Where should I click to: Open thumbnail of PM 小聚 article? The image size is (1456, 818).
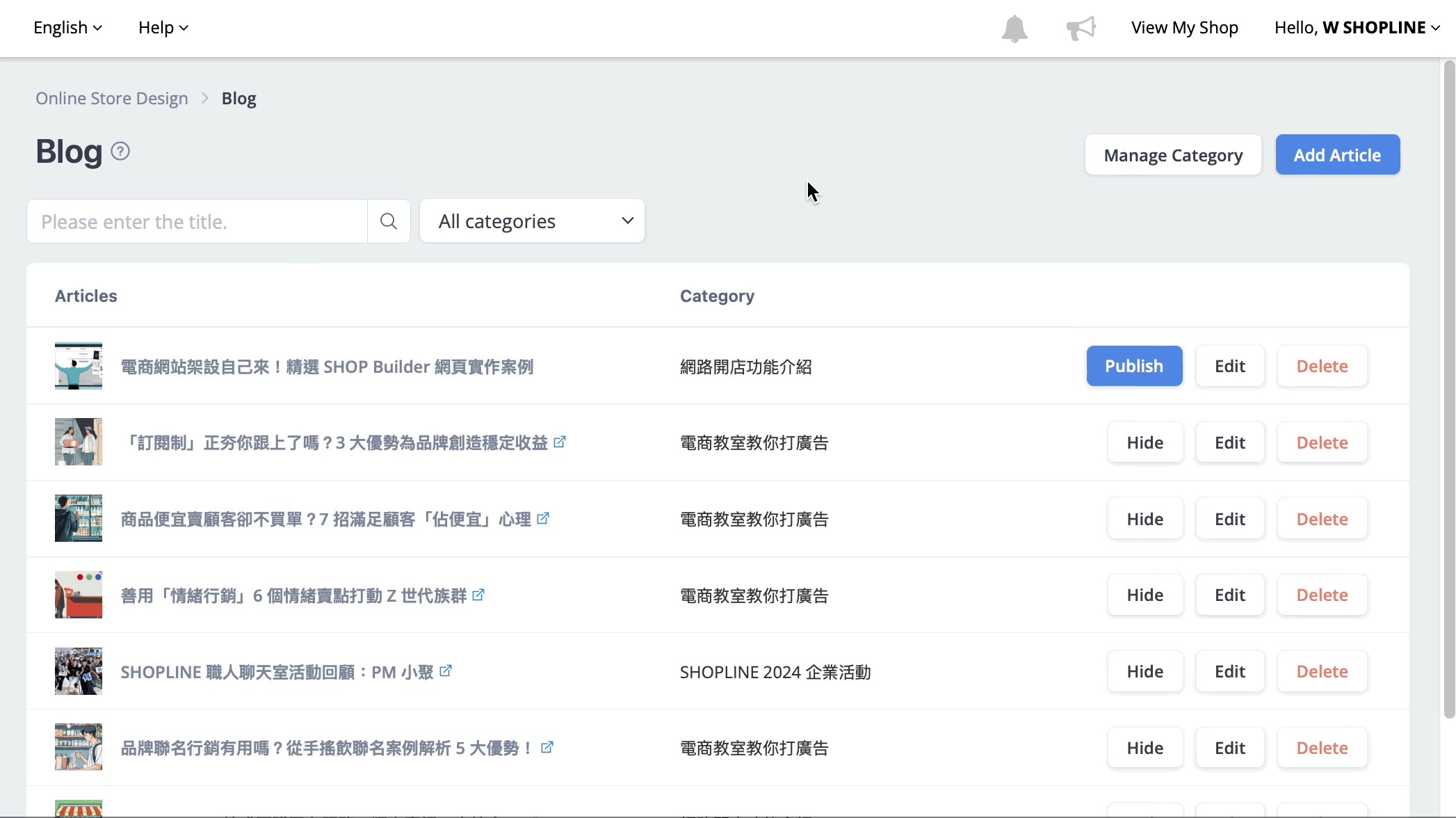point(79,671)
